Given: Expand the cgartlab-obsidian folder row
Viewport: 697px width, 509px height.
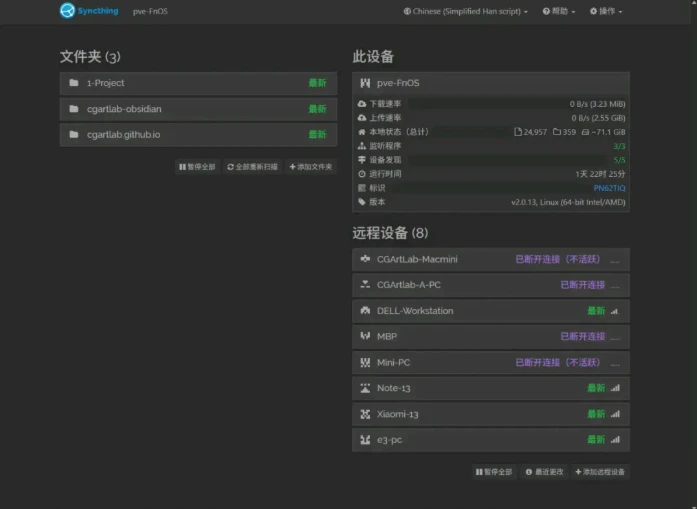Looking at the screenshot, I should [198, 109].
